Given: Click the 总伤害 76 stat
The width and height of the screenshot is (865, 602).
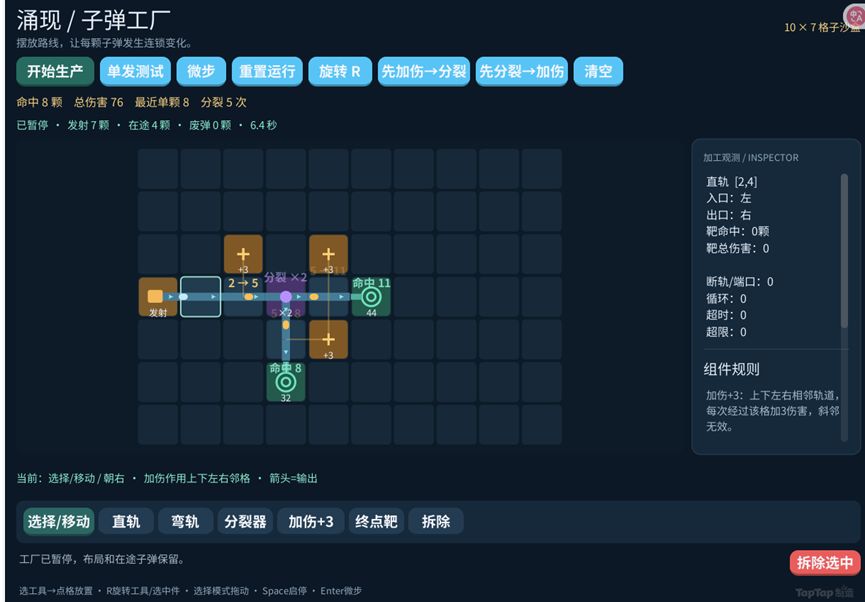Looking at the screenshot, I should tap(99, 102).
